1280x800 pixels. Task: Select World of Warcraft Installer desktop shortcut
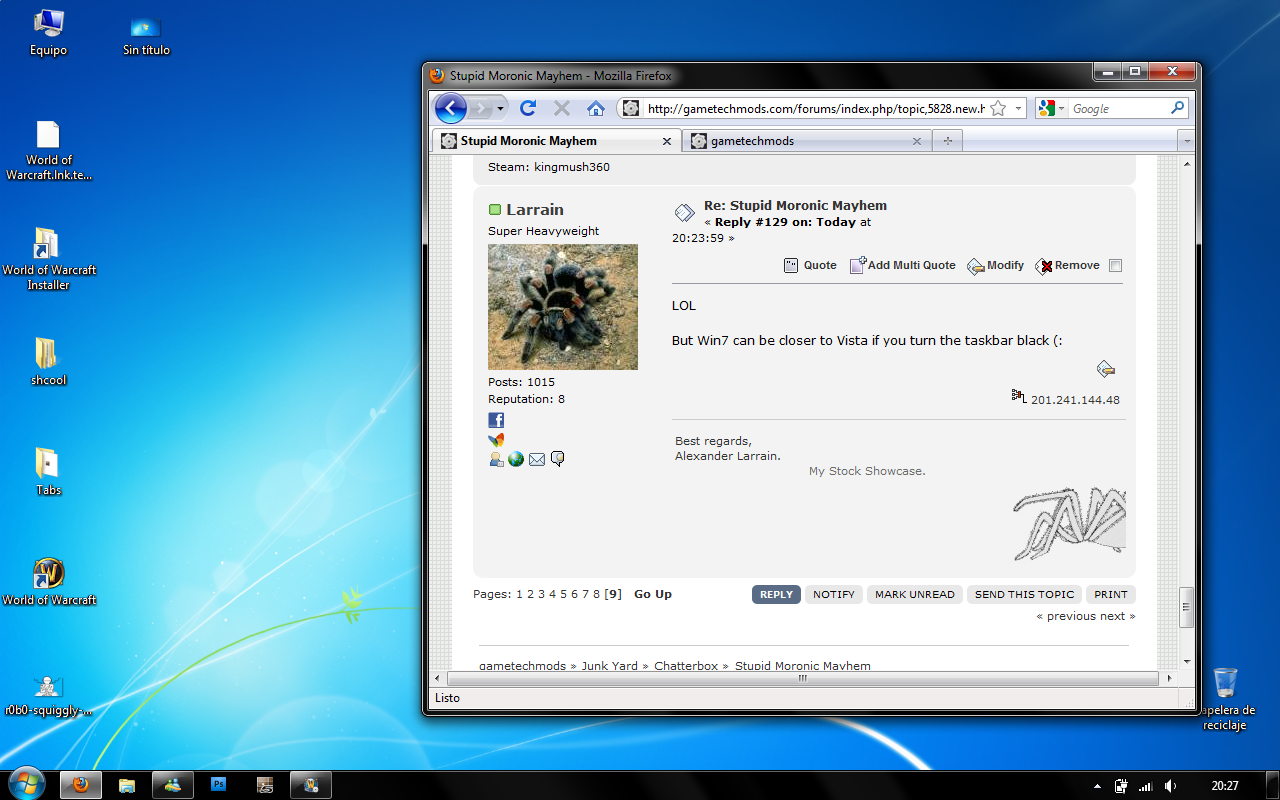coord(48,259)
